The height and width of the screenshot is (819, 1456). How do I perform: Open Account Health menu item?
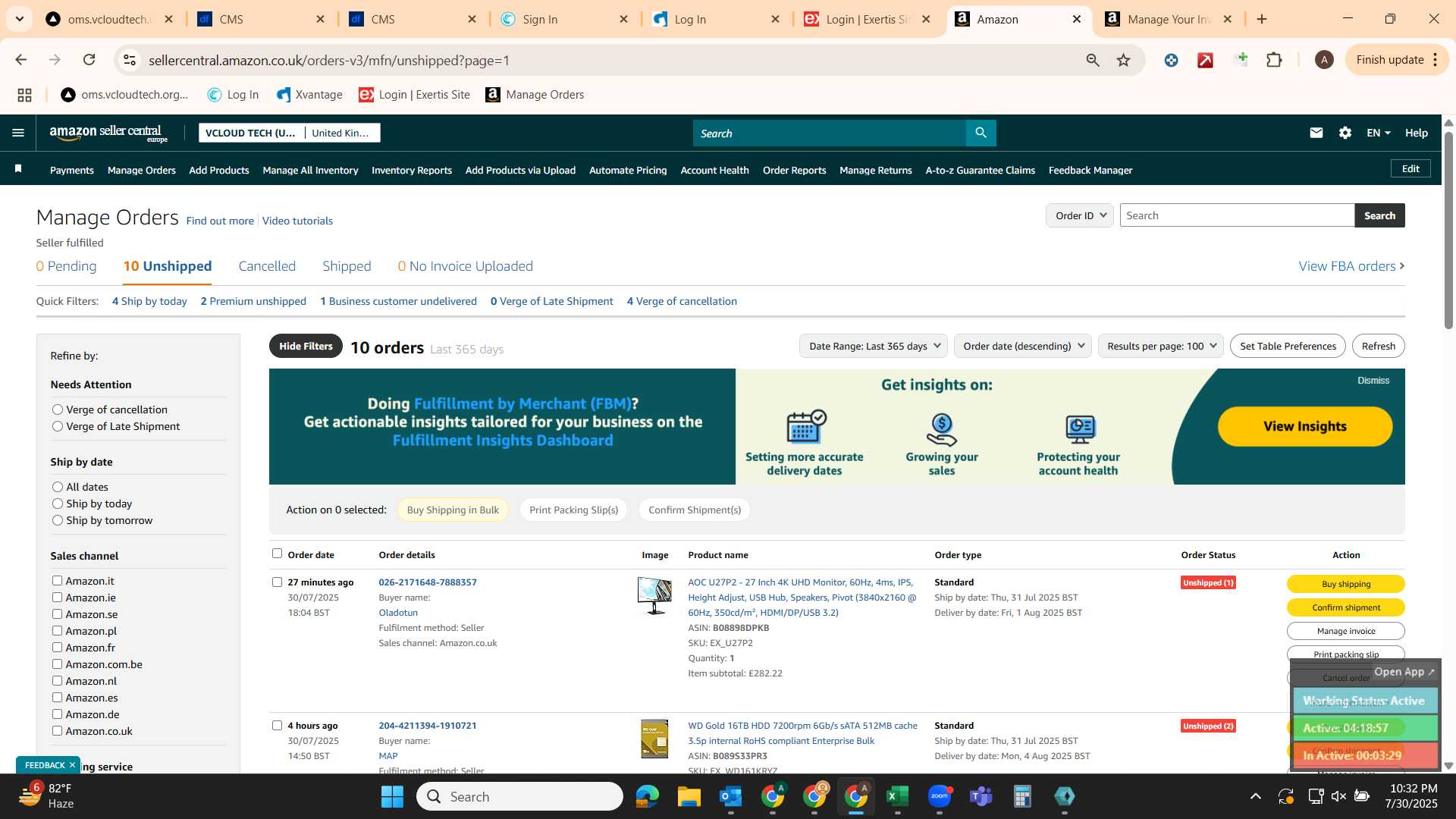pos(714,170)
